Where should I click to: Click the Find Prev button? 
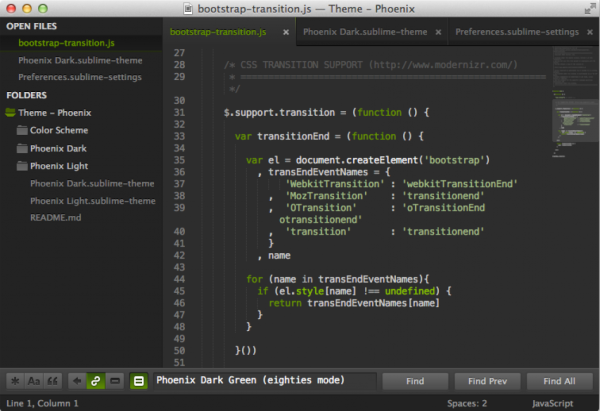[488, 381]
